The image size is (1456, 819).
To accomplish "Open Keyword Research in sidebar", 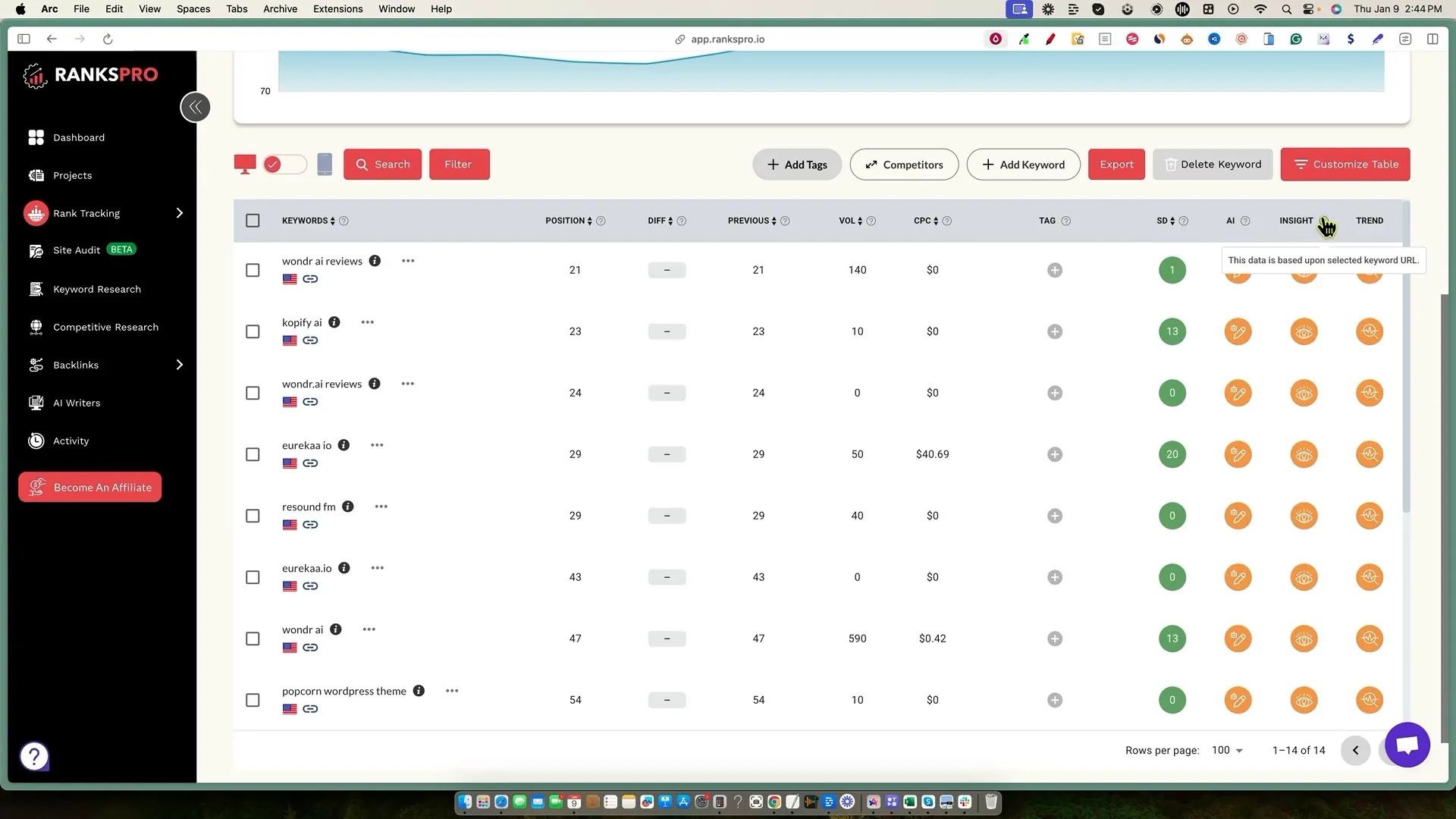I will click(96, 289).
